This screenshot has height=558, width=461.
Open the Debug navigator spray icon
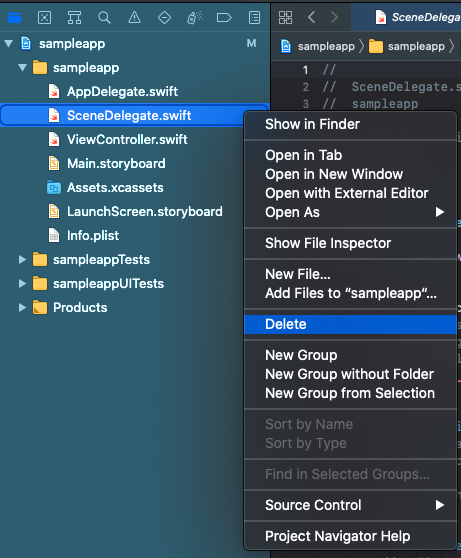(194, 17)
